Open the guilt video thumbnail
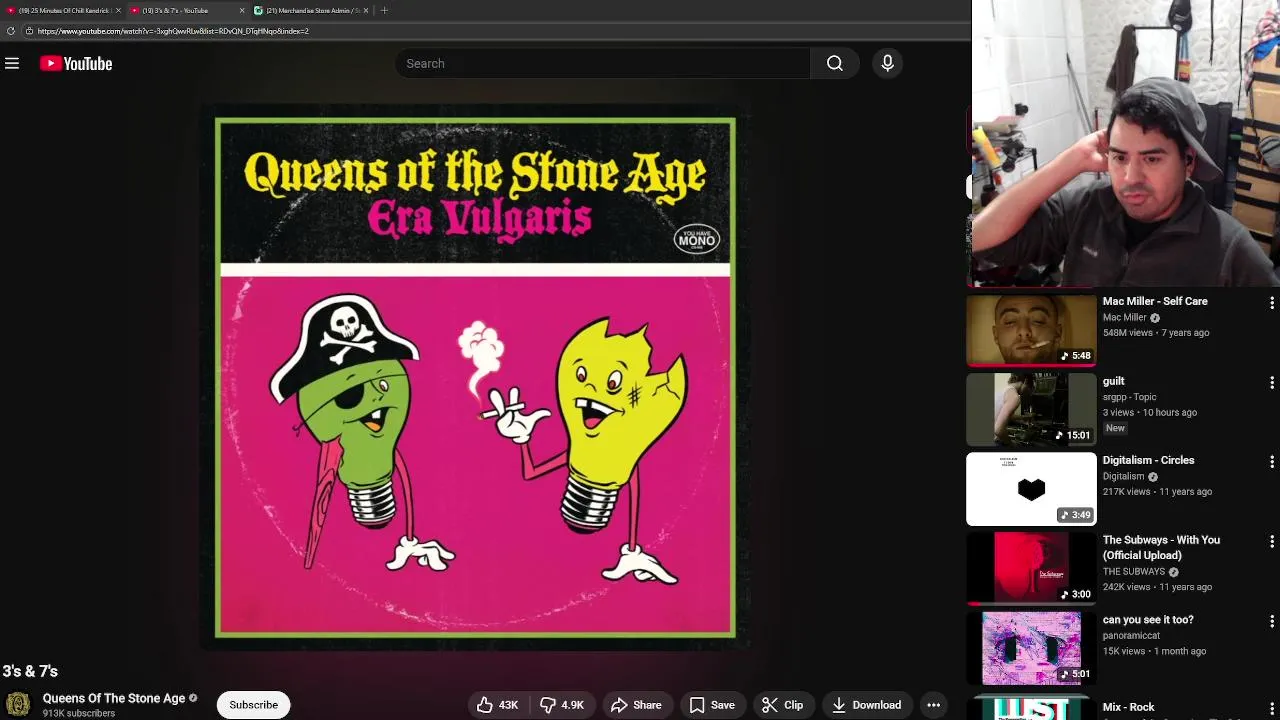 point(1031,409)
